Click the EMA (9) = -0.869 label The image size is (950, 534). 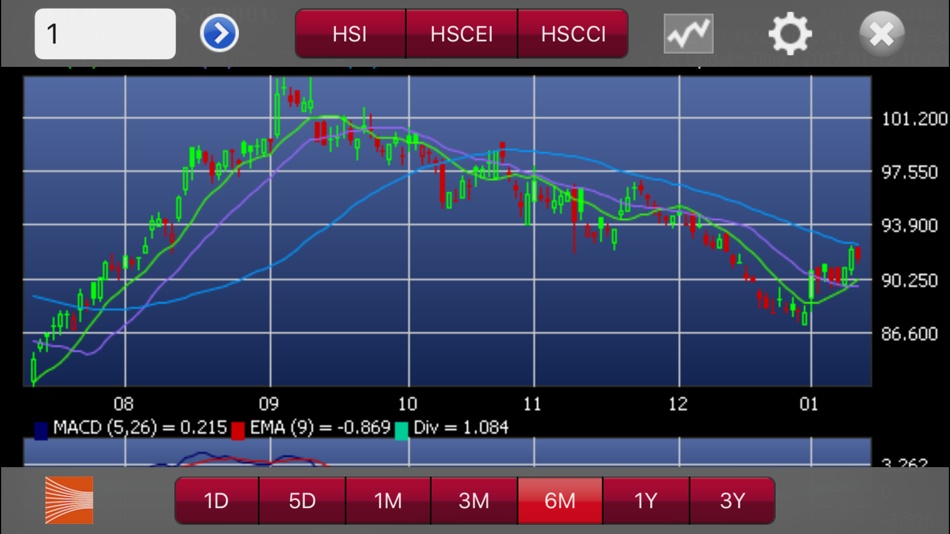point(320,428)
